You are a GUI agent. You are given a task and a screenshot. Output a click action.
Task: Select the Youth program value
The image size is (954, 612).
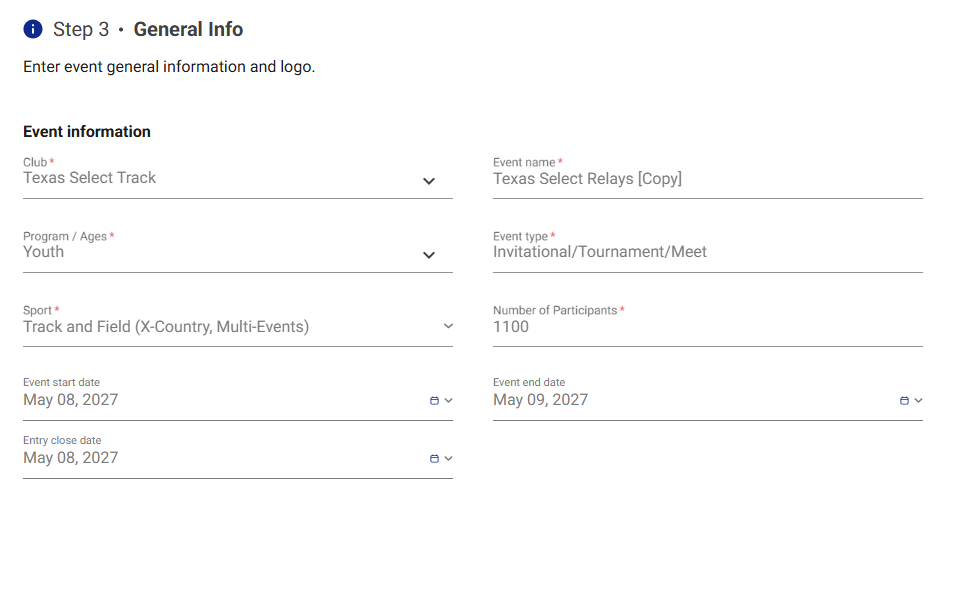click(x=43, y=252)
